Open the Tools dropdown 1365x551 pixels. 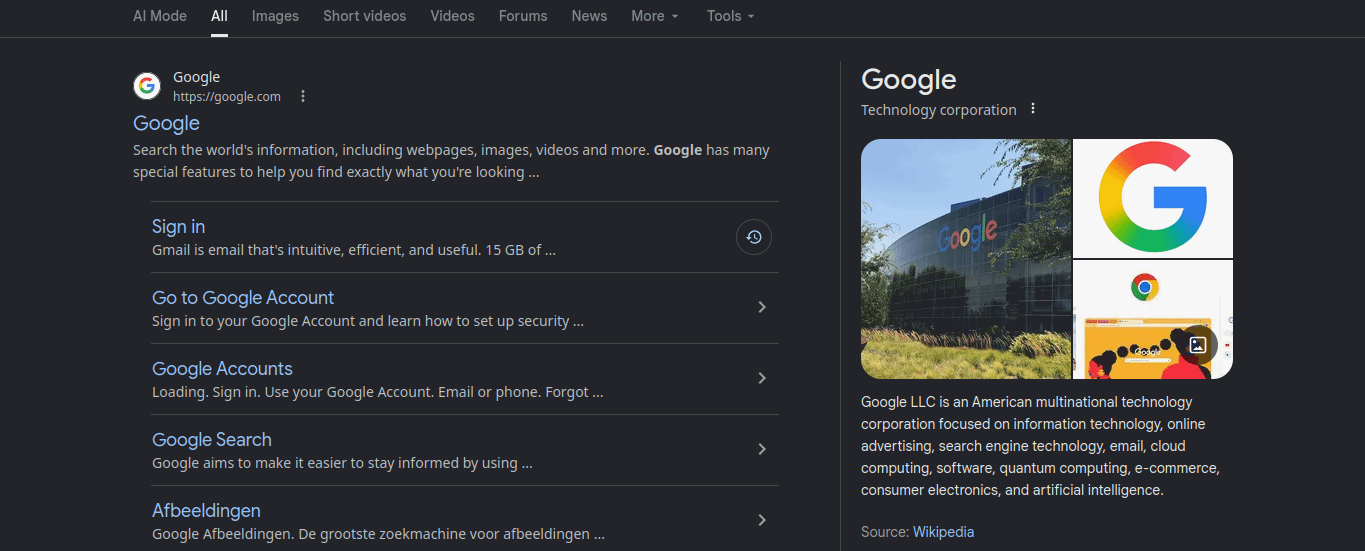(x=731, y=16)
